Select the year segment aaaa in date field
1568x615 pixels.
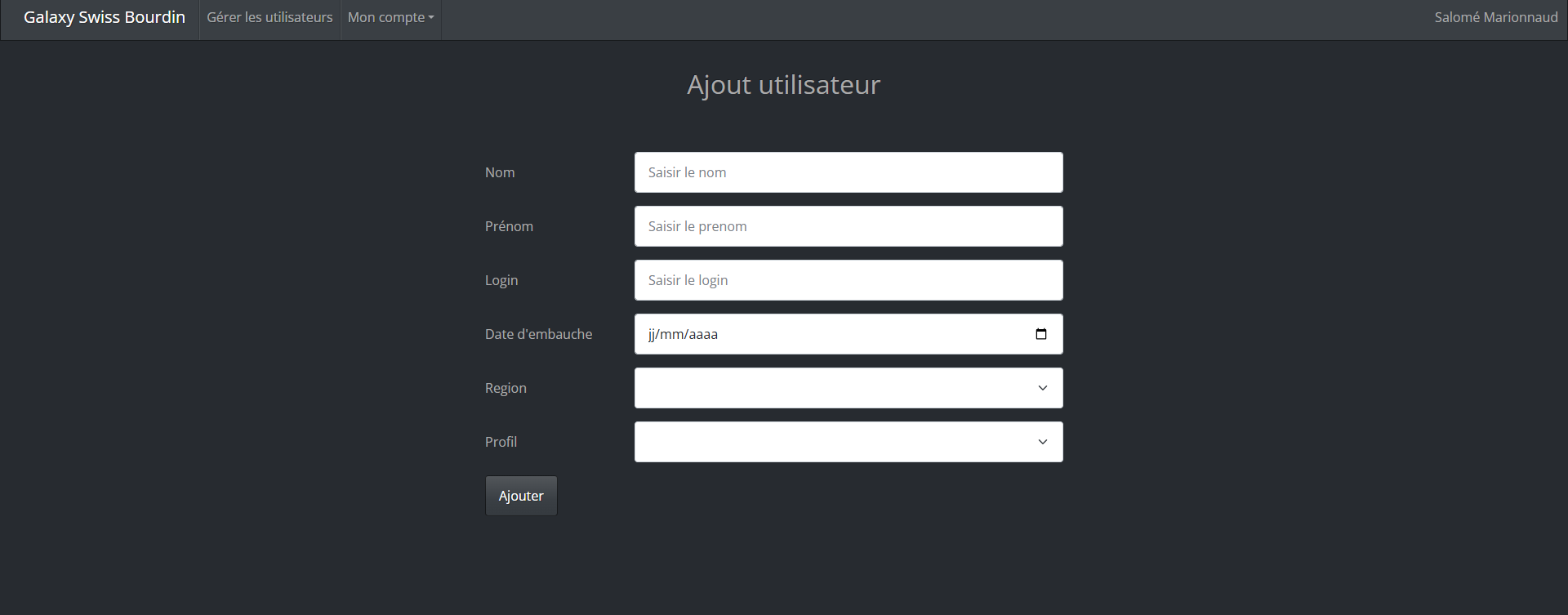[x=703, y=334]
